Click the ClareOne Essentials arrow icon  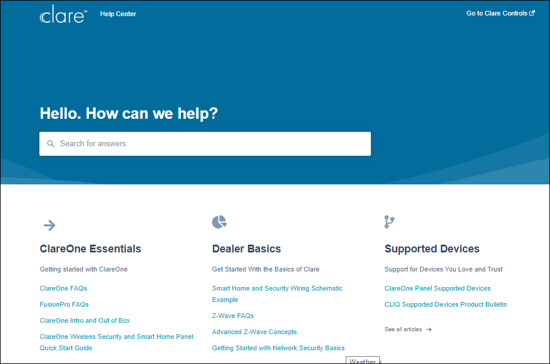tap(49, 225)
